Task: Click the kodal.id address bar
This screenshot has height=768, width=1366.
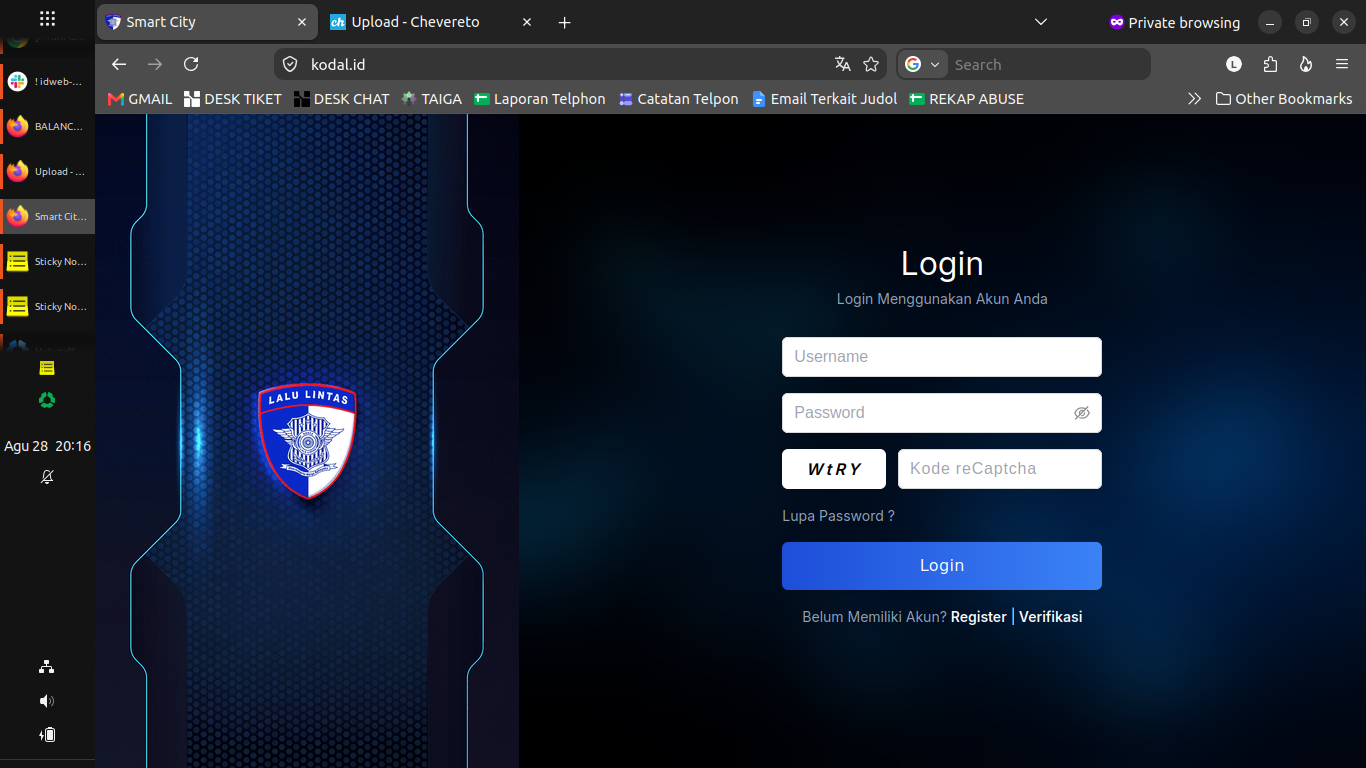Action: [582, 64]
